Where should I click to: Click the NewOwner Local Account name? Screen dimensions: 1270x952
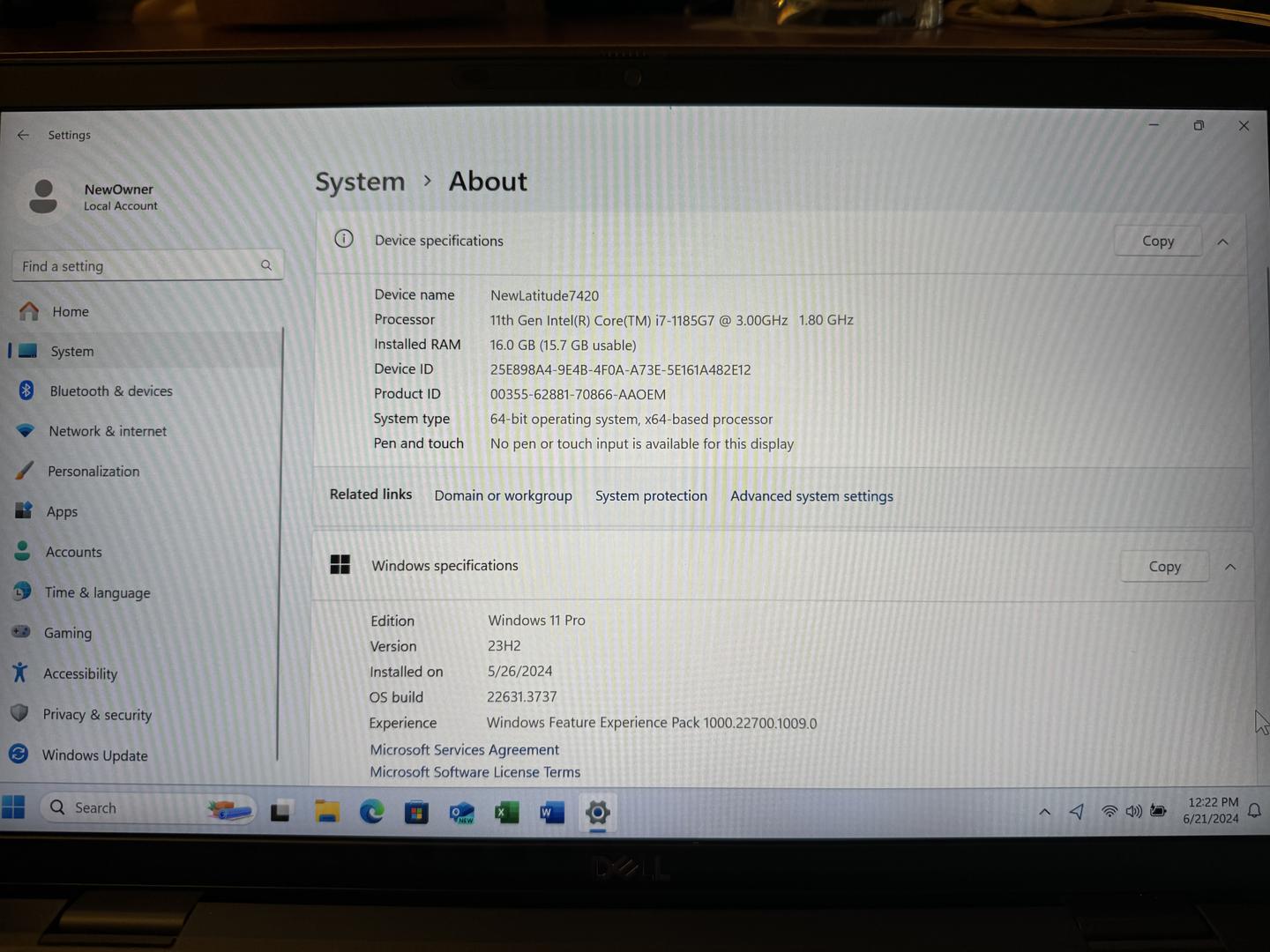click(120, 197)
